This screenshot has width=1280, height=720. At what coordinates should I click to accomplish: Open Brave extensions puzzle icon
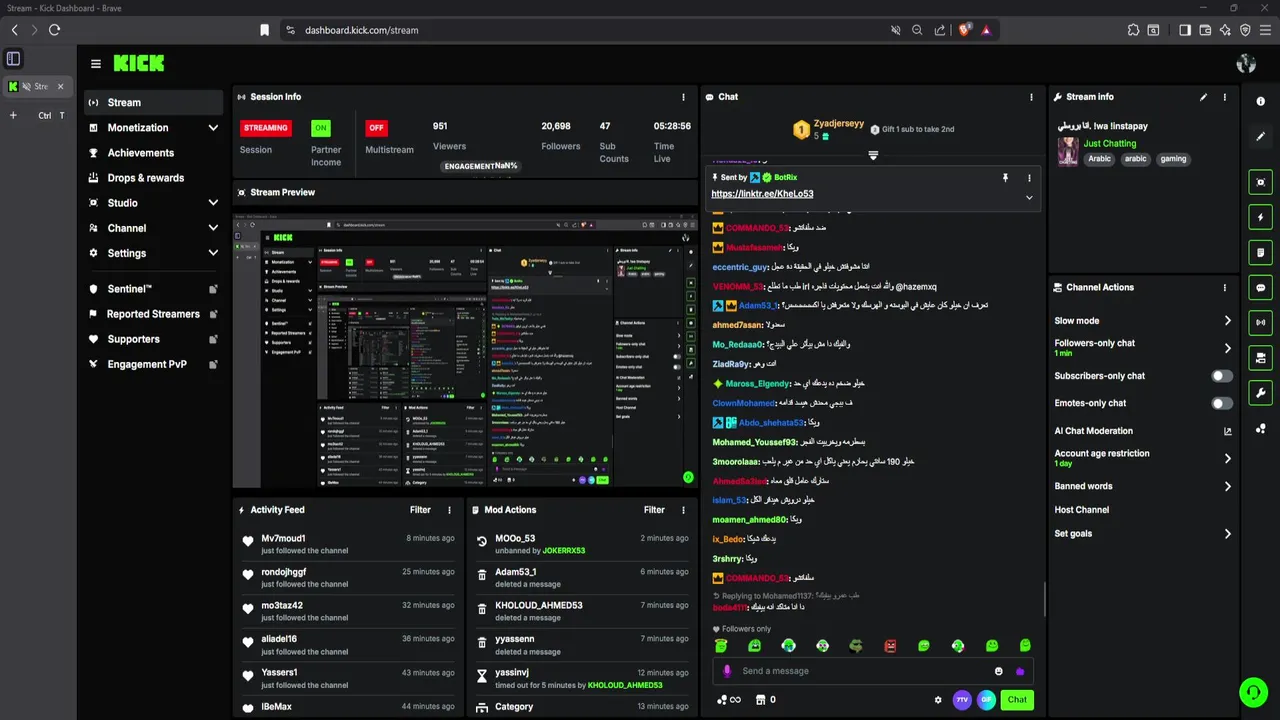pyautogui.click(x=1133, y=30)
